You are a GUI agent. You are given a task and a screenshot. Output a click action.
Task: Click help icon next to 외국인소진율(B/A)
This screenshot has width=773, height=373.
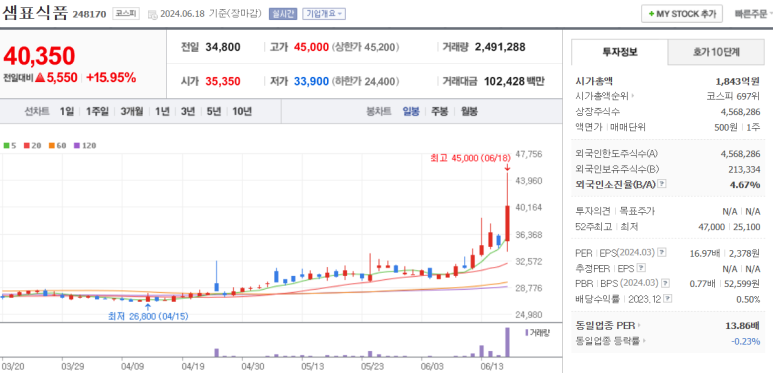tap(663, 184)
